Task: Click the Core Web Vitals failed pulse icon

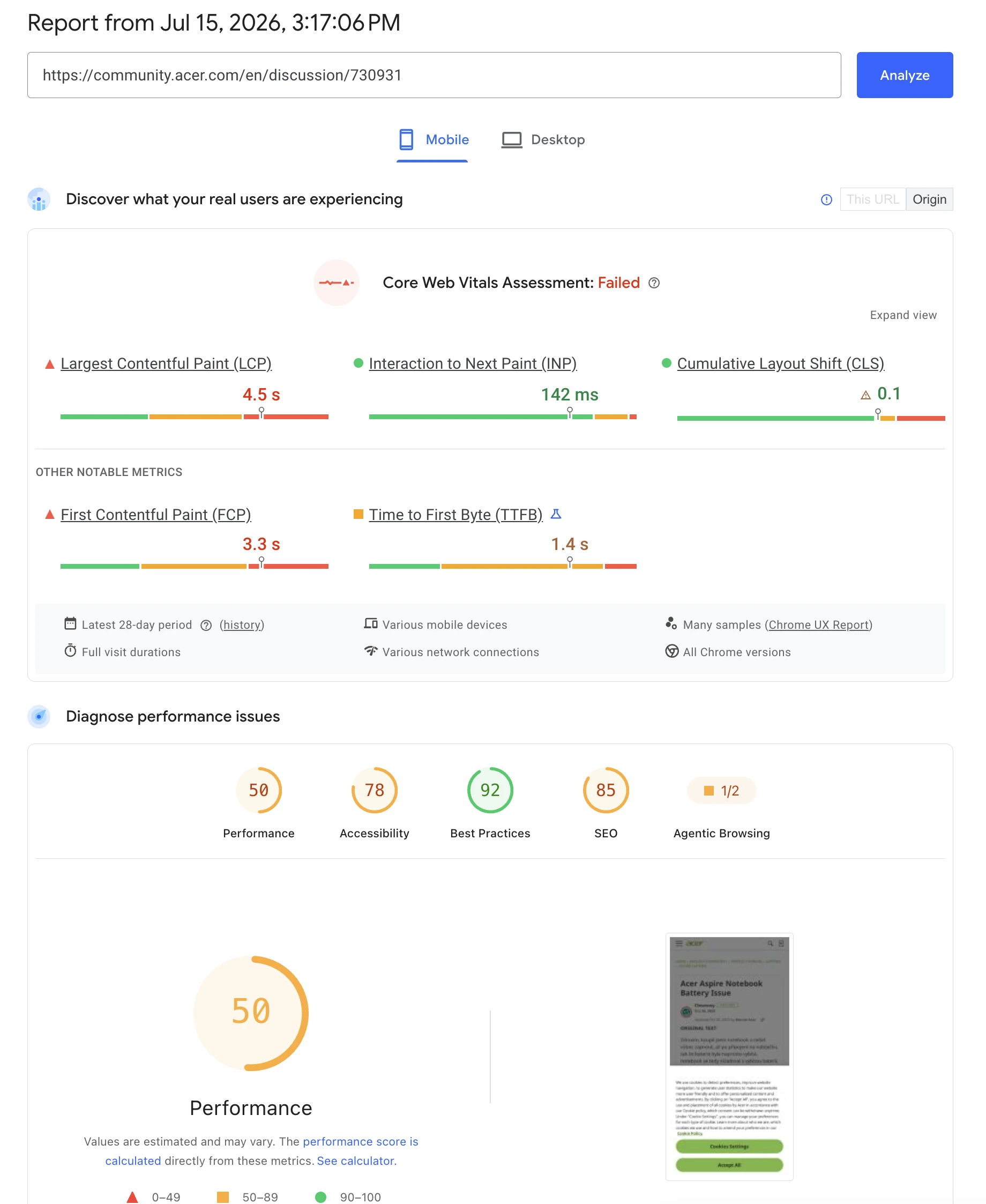Action: (336, 283)
